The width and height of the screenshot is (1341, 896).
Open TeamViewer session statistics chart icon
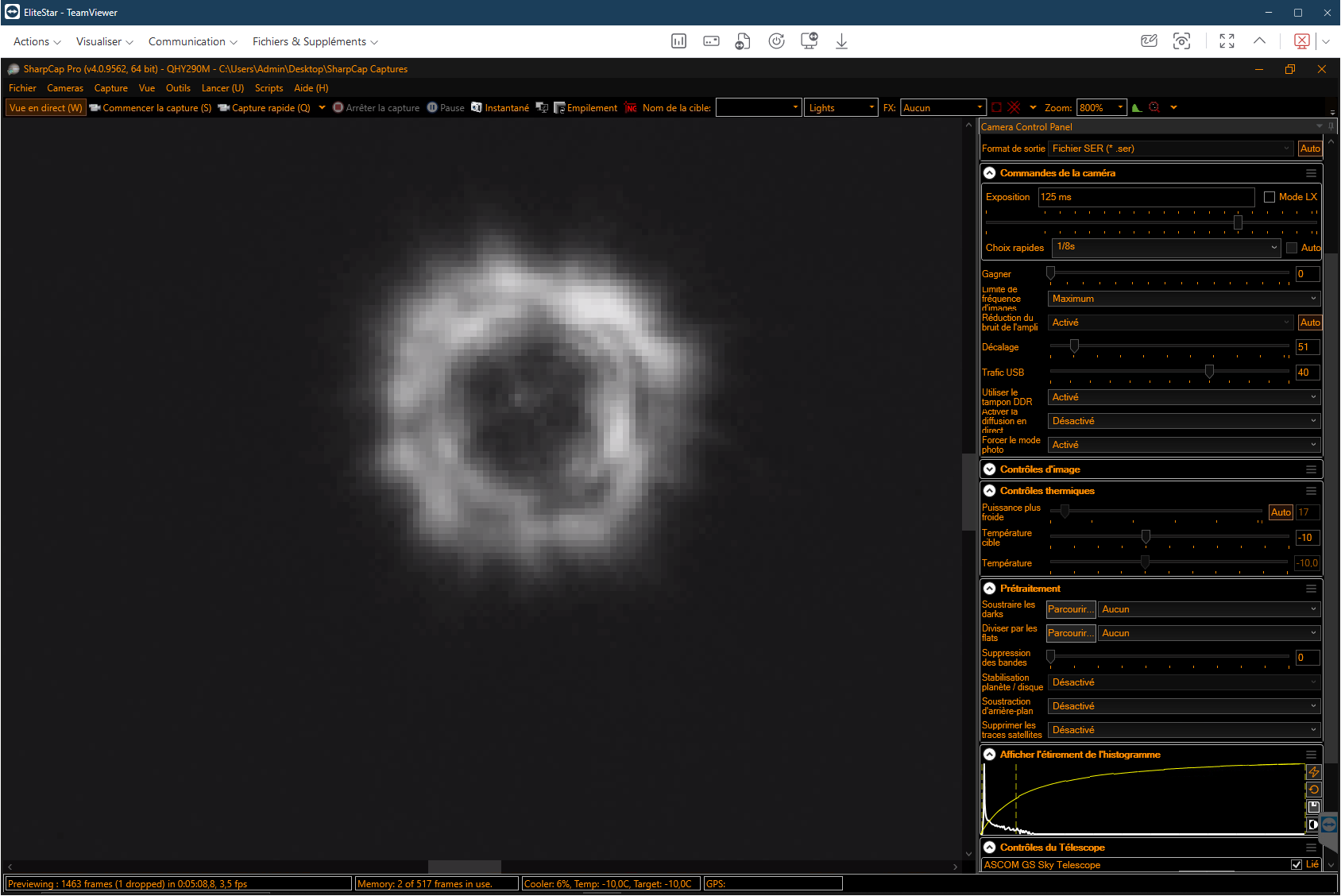pyautogui.click(x=678, y=41)
